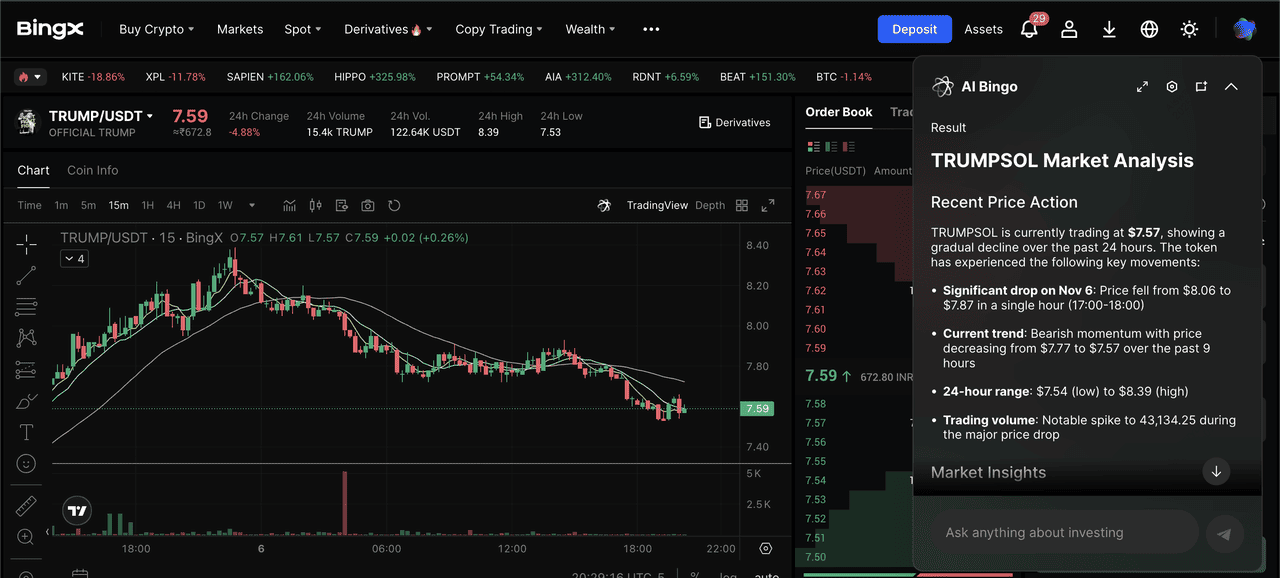
Task: Open the Buy Crypto dropdown menu
Action: 157,30
